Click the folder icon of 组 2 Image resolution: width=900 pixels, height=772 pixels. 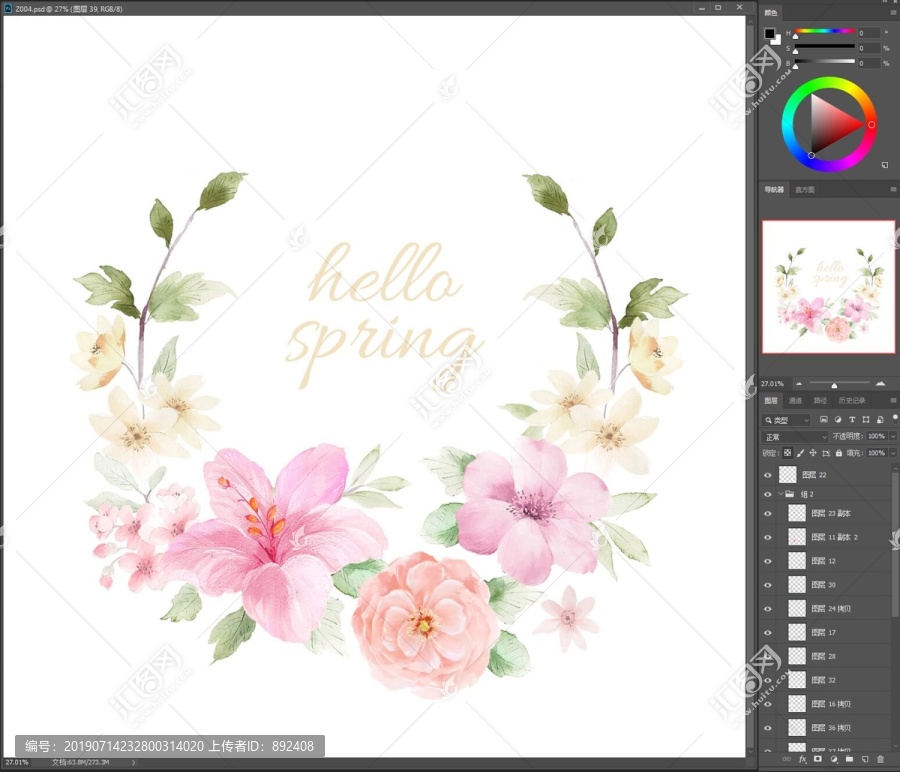point(790,494)
